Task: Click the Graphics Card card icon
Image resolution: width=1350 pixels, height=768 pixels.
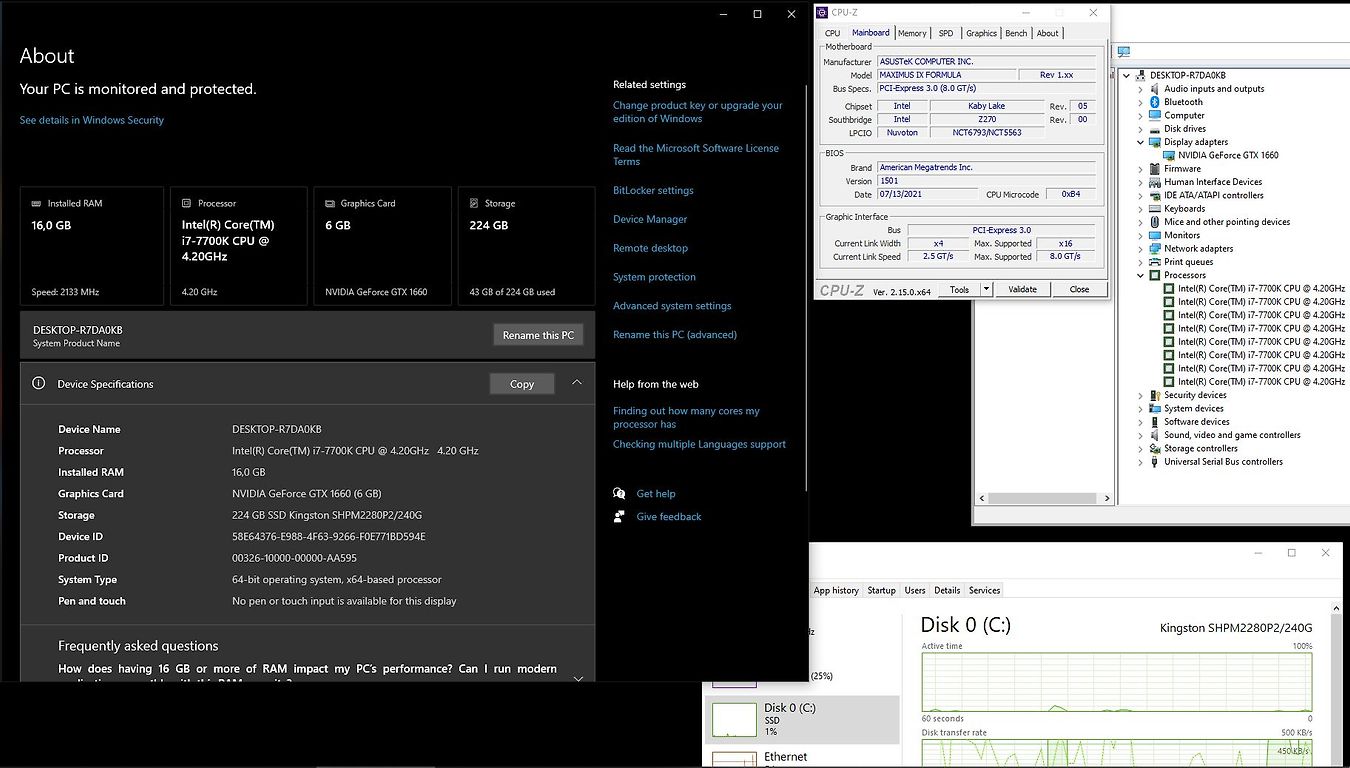Action: tap(330, 203)
